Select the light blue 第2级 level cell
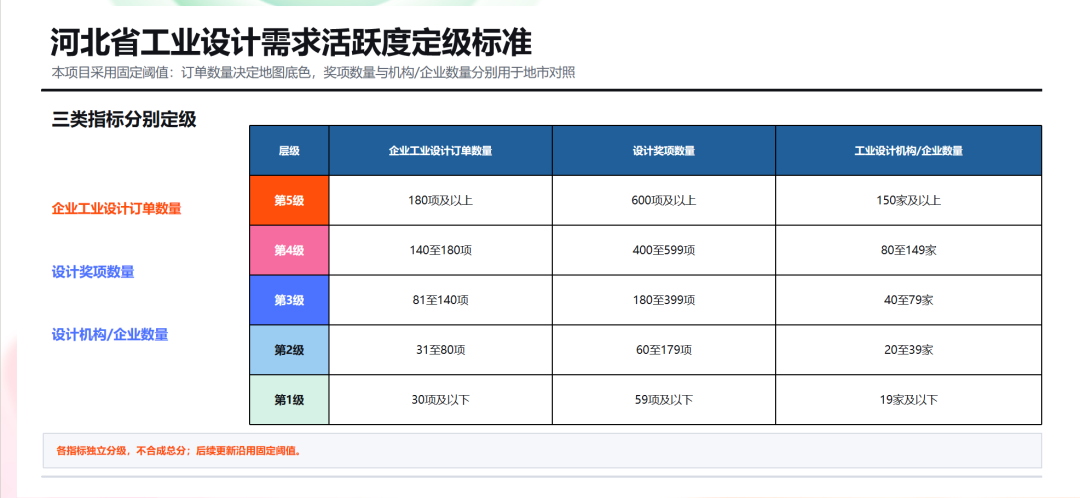The image size is (1080, 498). [x=289, y=350]
